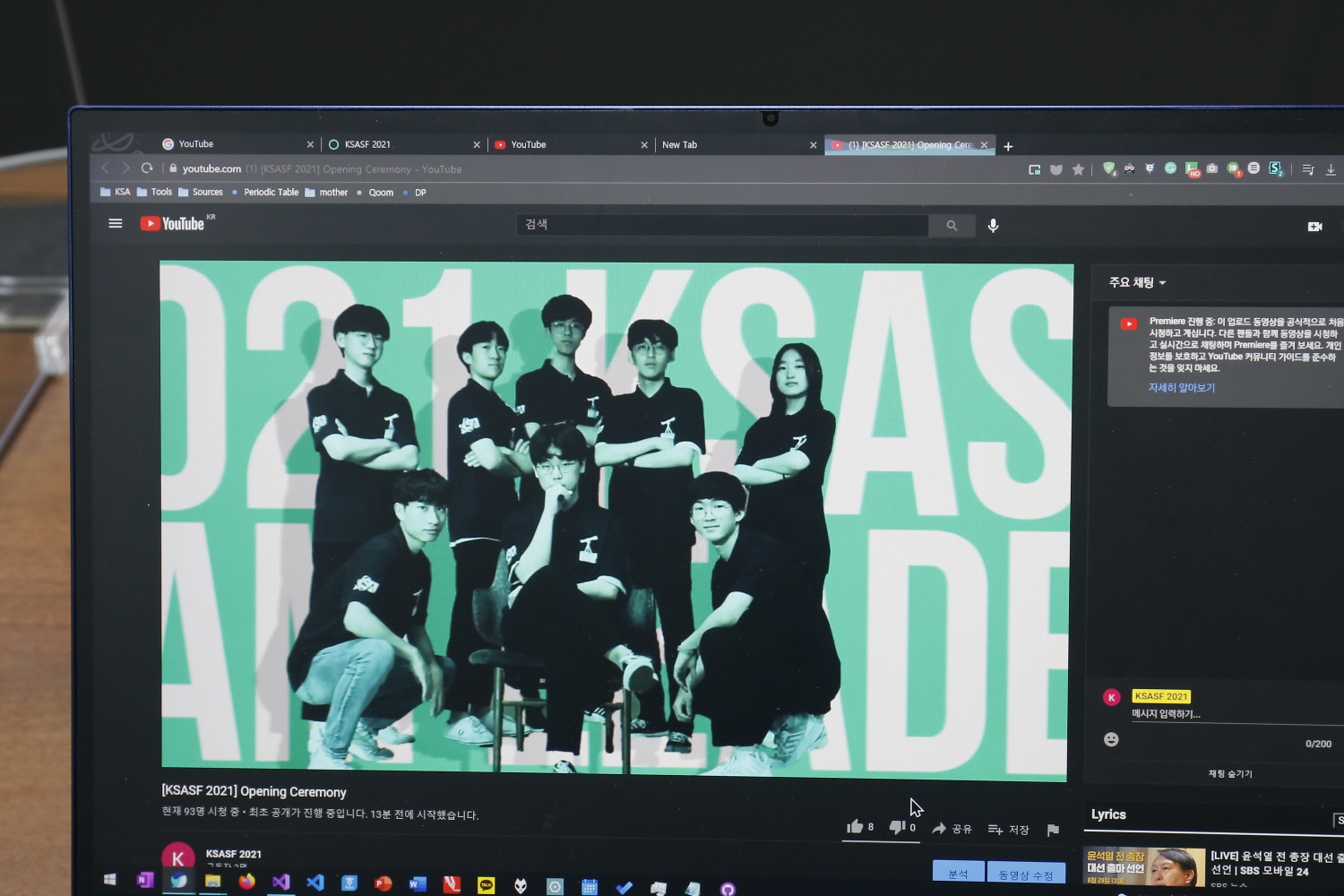Open File Explorer from the taskbar
The image size is (1344, 896).
(x=212, y=881)
